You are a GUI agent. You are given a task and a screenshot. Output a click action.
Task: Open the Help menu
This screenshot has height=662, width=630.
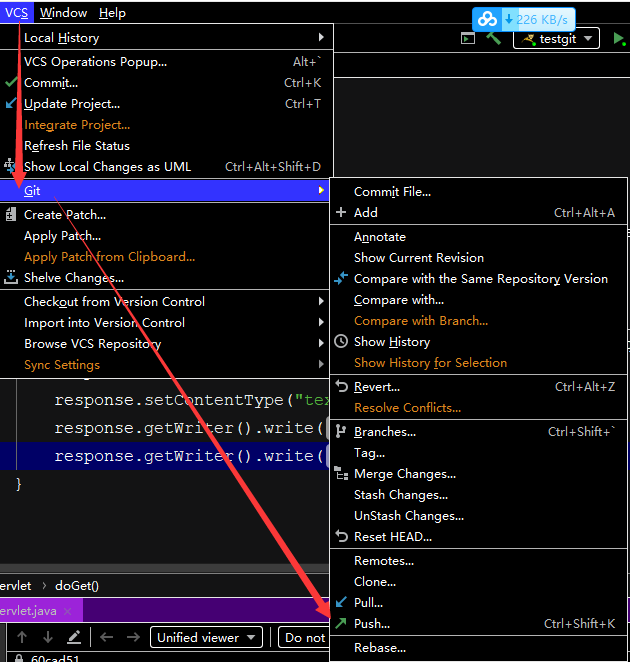(112, 13)
